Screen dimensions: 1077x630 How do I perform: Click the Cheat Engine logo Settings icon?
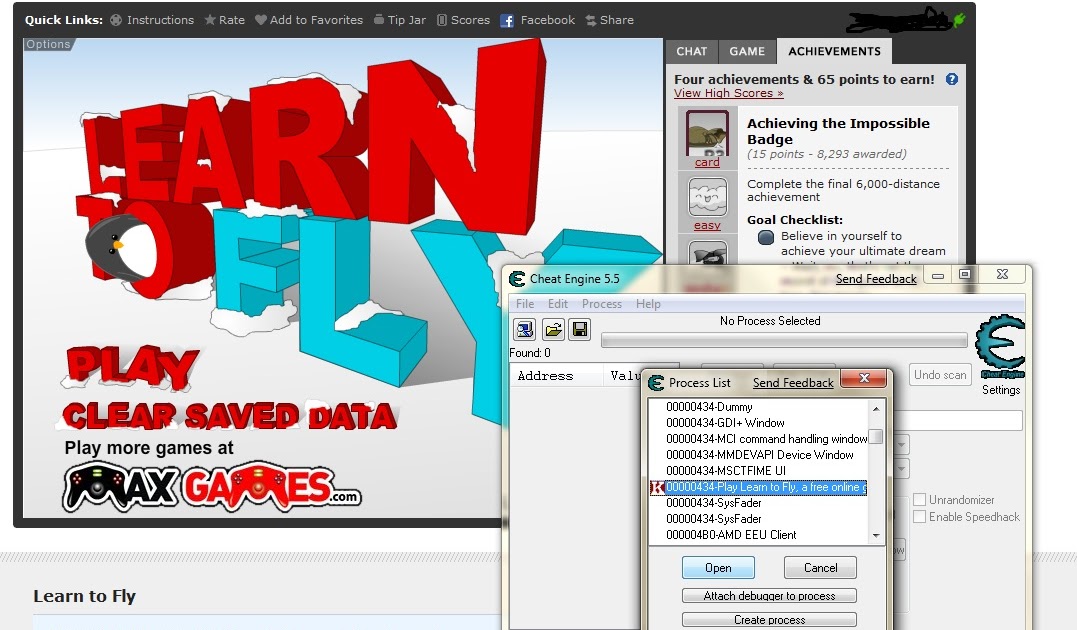(x=1001, y=346)
